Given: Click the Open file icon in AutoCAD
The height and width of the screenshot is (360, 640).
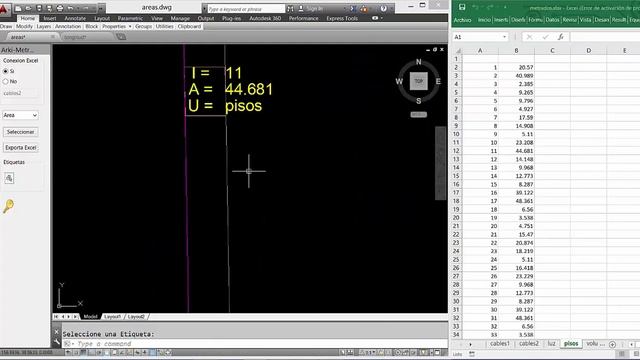Looking at the screenshot, I should point(29,8).
